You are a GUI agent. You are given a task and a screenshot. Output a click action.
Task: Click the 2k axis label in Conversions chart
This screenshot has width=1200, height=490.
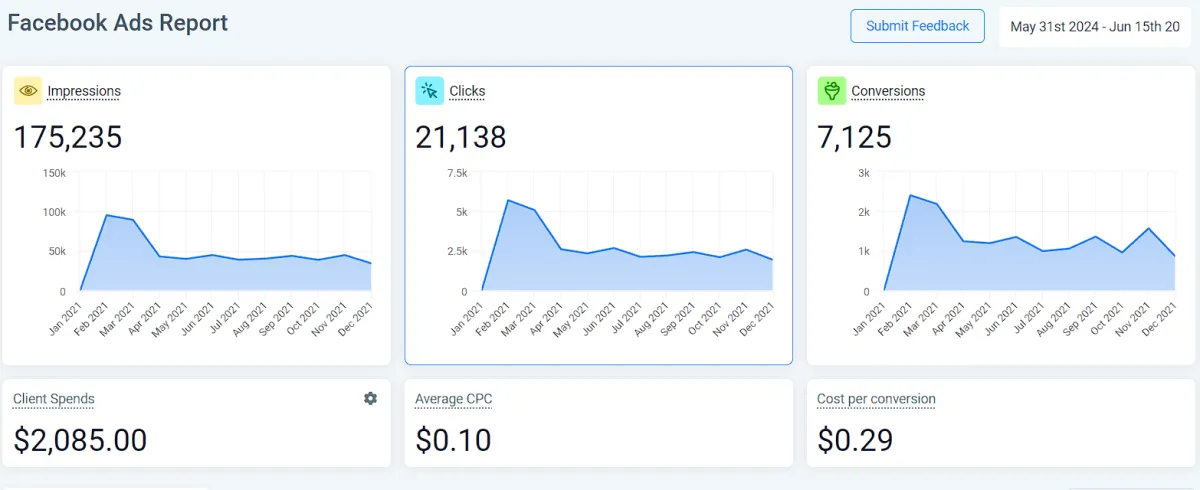click(863, 212)
